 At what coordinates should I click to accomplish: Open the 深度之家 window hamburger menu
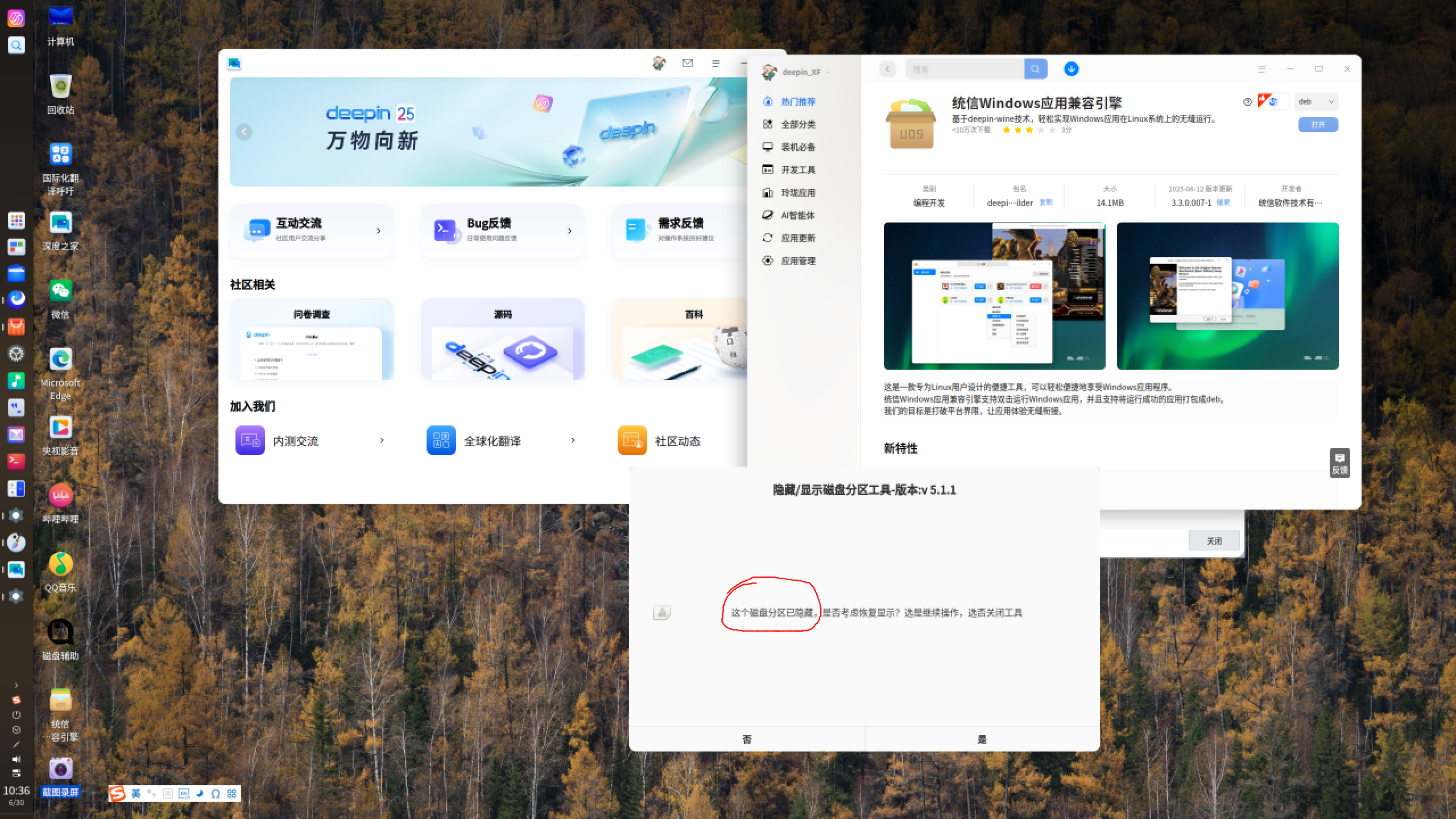click(715, 63)
